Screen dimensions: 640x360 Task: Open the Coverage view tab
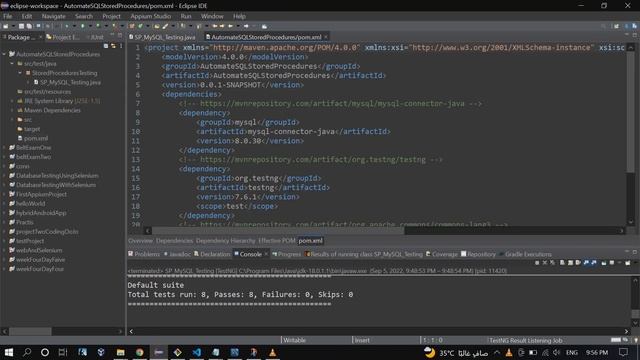pyautogui.click(x=441, y=254)
